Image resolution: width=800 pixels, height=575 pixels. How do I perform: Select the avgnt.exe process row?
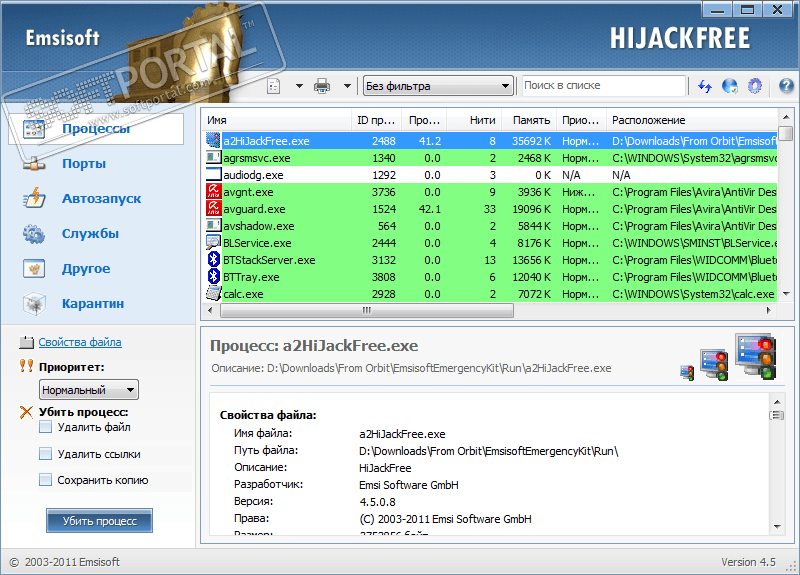[x=491, y=192]
